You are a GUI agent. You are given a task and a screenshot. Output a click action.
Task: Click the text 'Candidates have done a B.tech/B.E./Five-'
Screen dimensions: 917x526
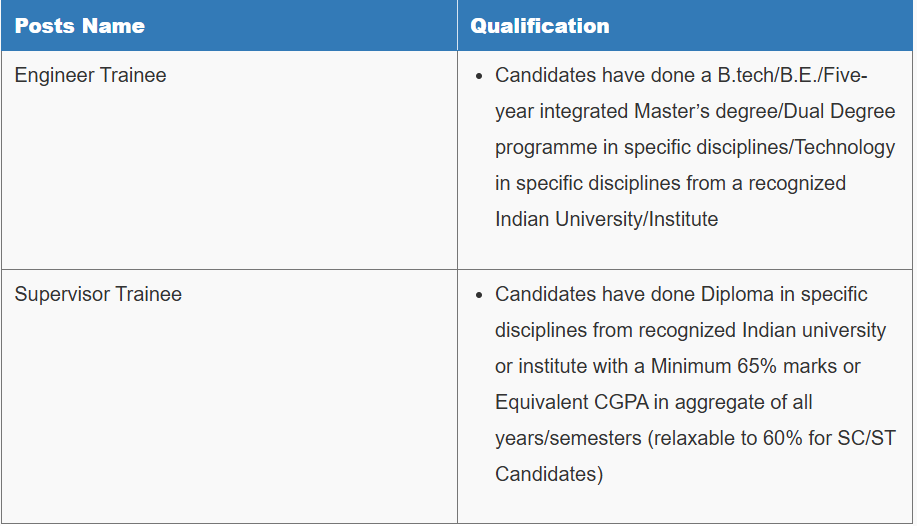(x=681, y=75)
